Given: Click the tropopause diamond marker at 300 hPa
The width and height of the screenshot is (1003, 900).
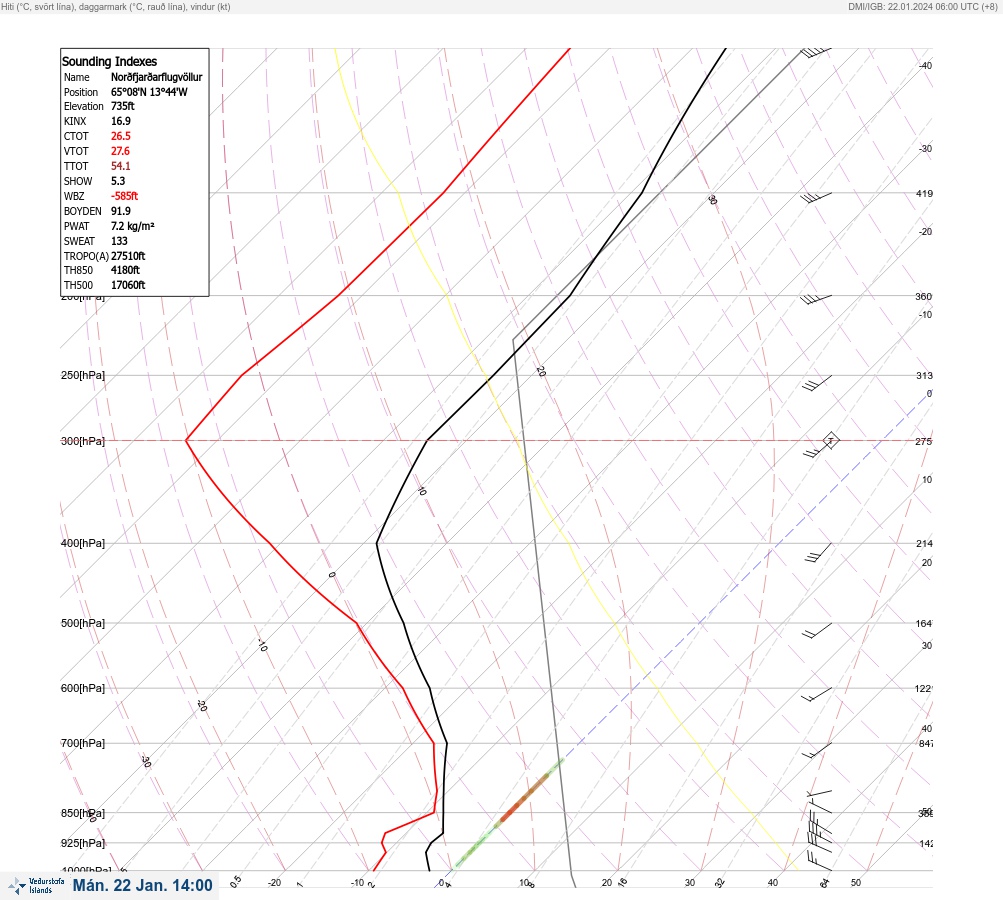Looking at the screenshot, I should [x=831, y=440].
